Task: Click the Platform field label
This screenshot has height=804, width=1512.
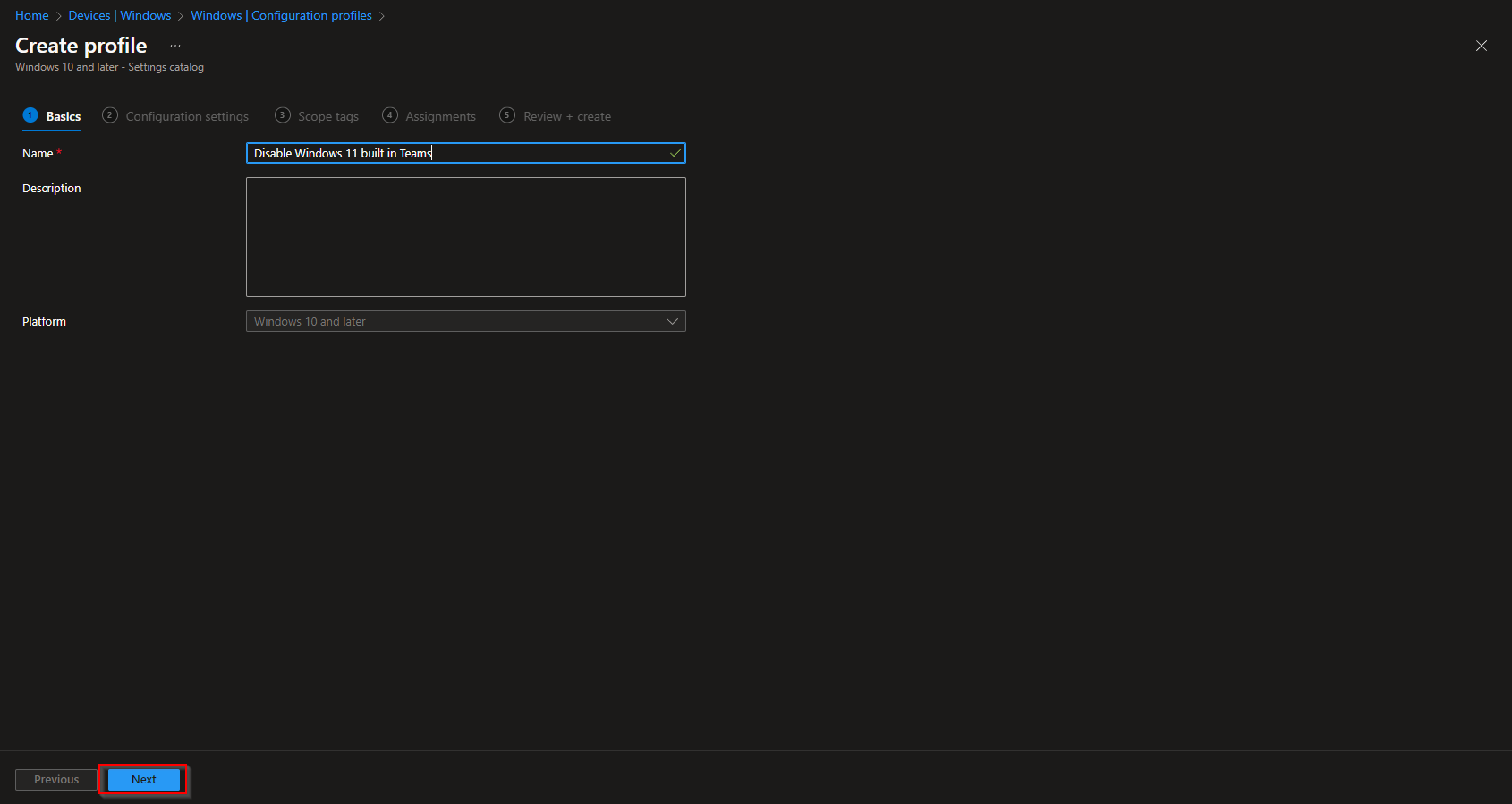Action: (x=44, y=321)
